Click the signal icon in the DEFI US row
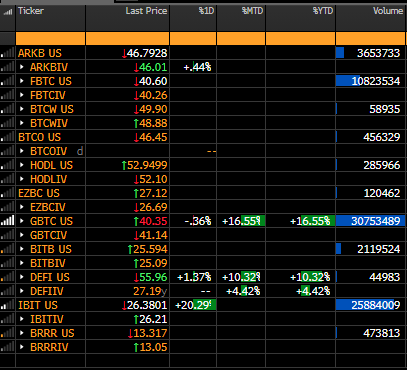The height and width of the screenshot is (370, 407). 7,277
